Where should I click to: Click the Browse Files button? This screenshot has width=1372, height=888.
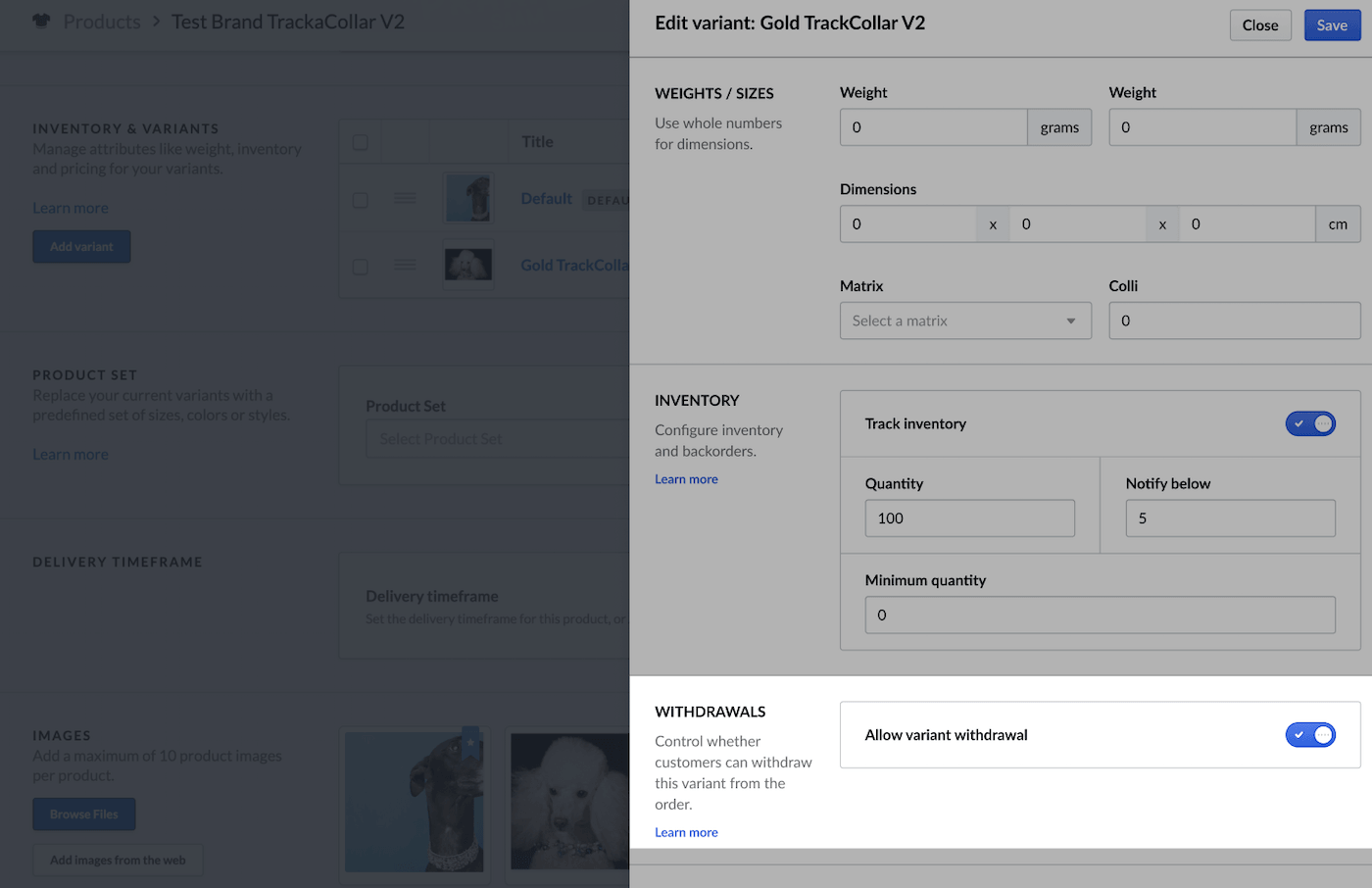pos(84,814)
